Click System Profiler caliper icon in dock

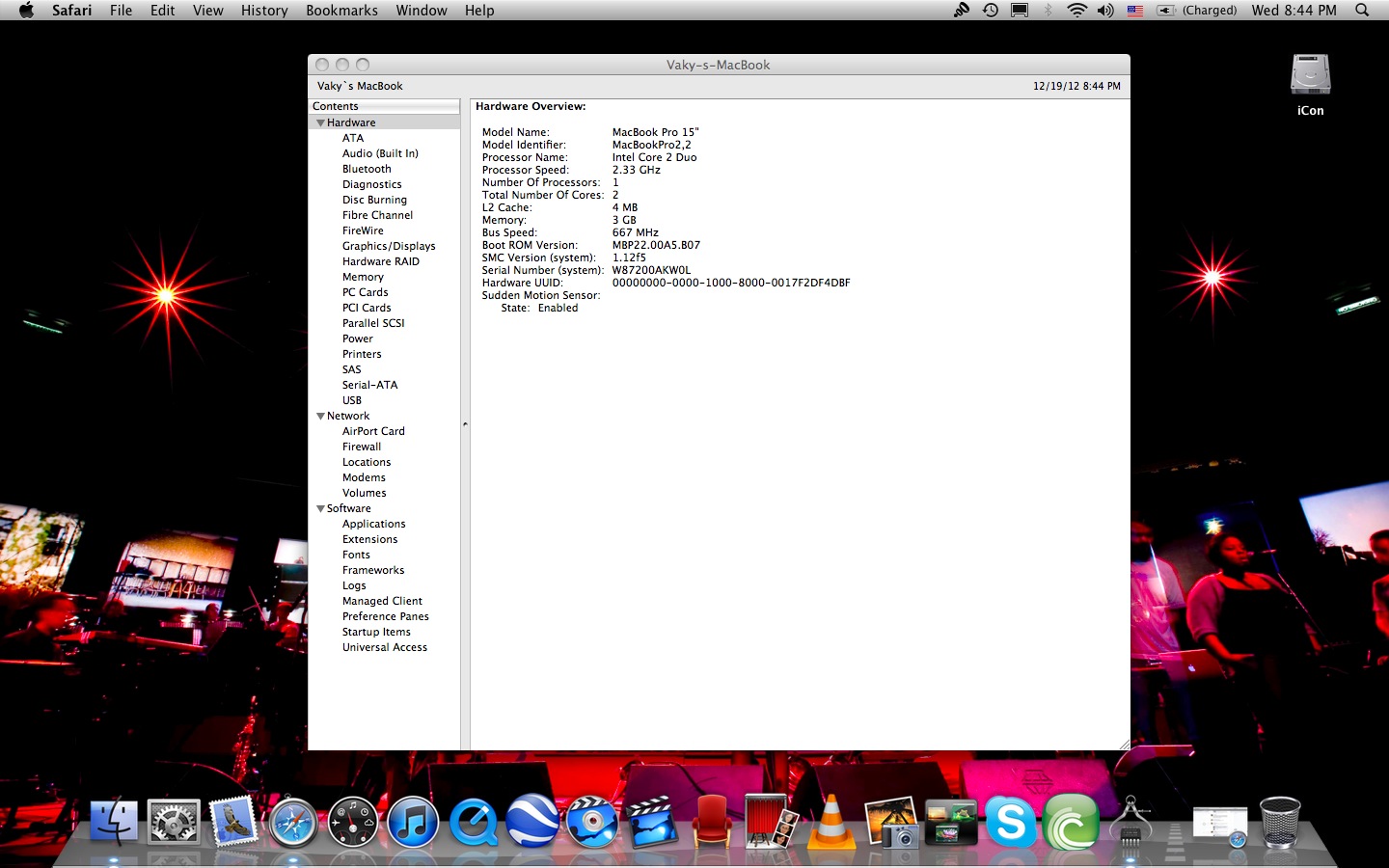[x=1130, y=821]
